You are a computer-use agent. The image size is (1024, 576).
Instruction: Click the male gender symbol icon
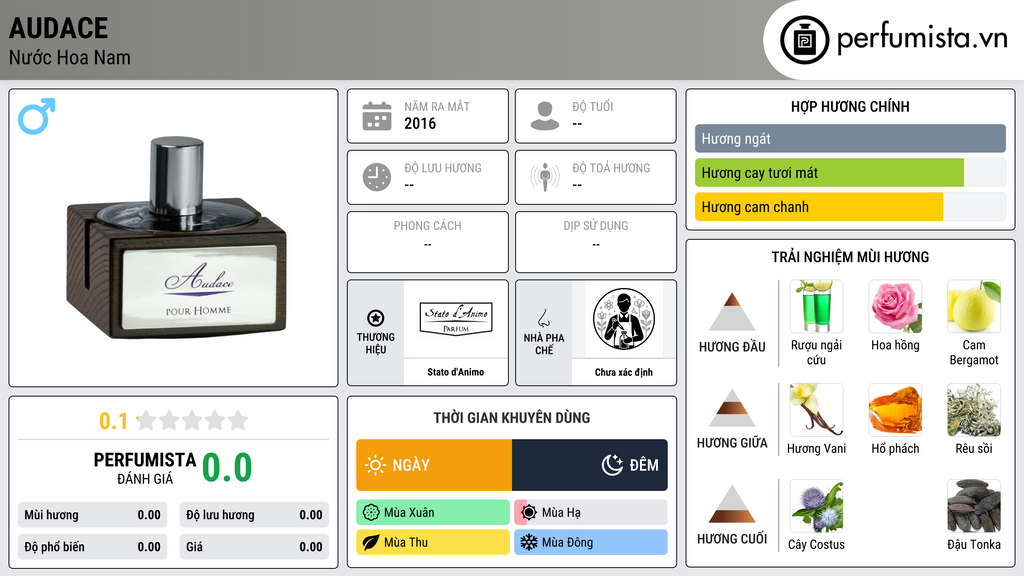37,116
